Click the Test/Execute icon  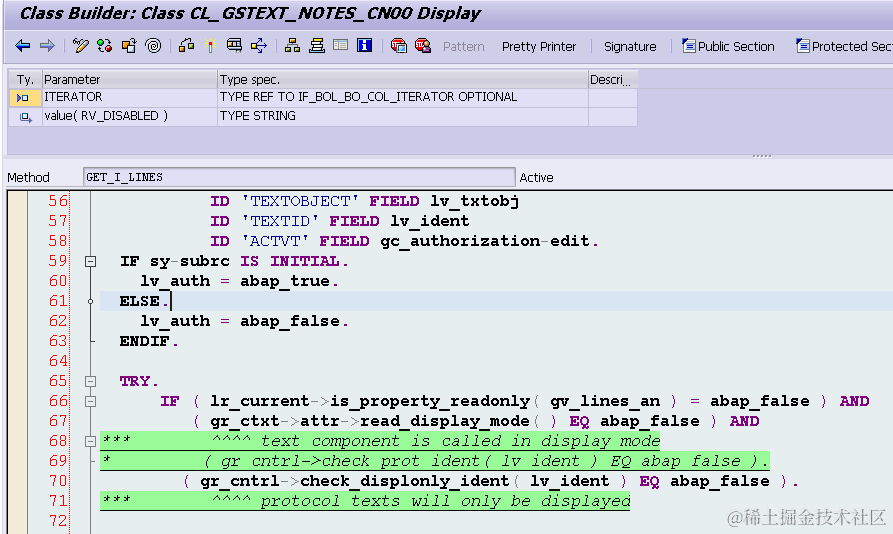pyautogui.click(x=234, y=46)
